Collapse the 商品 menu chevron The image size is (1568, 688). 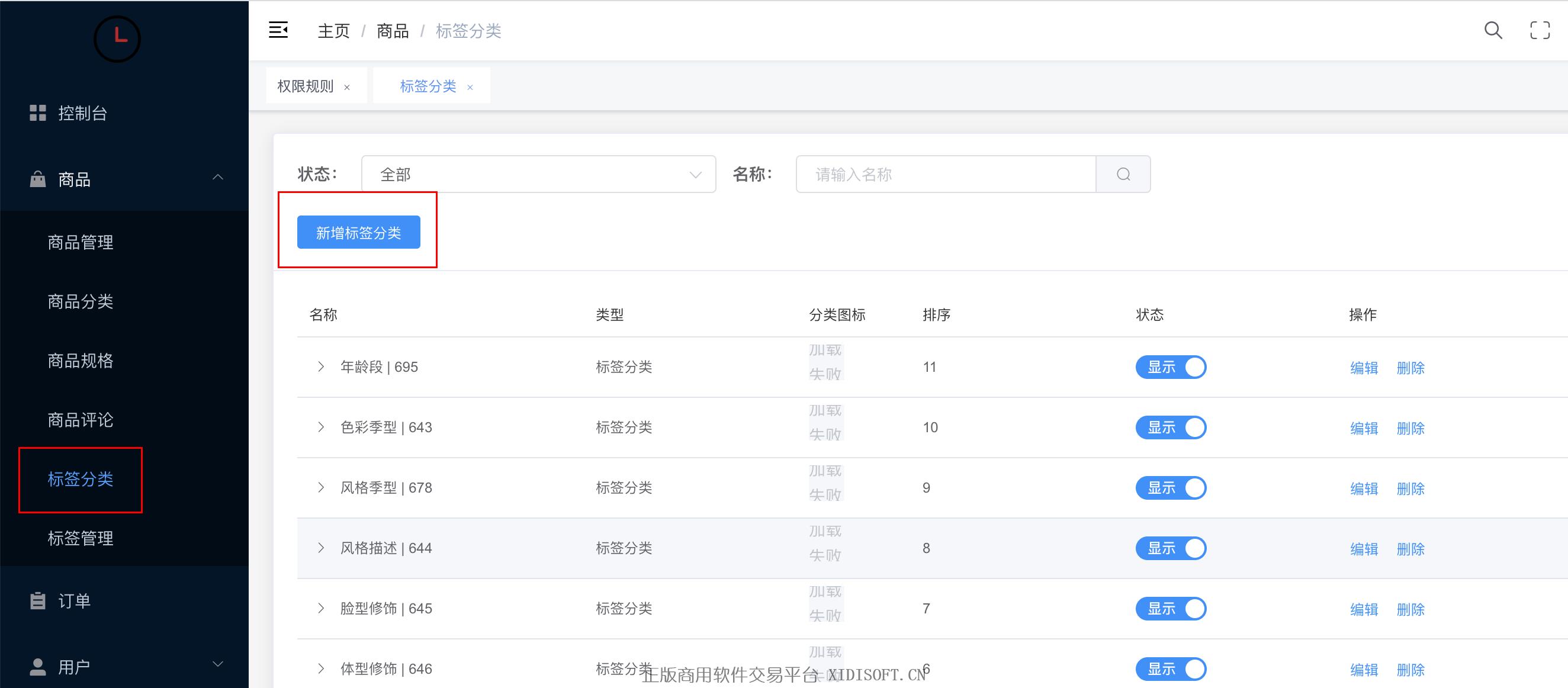coord(218,177)
